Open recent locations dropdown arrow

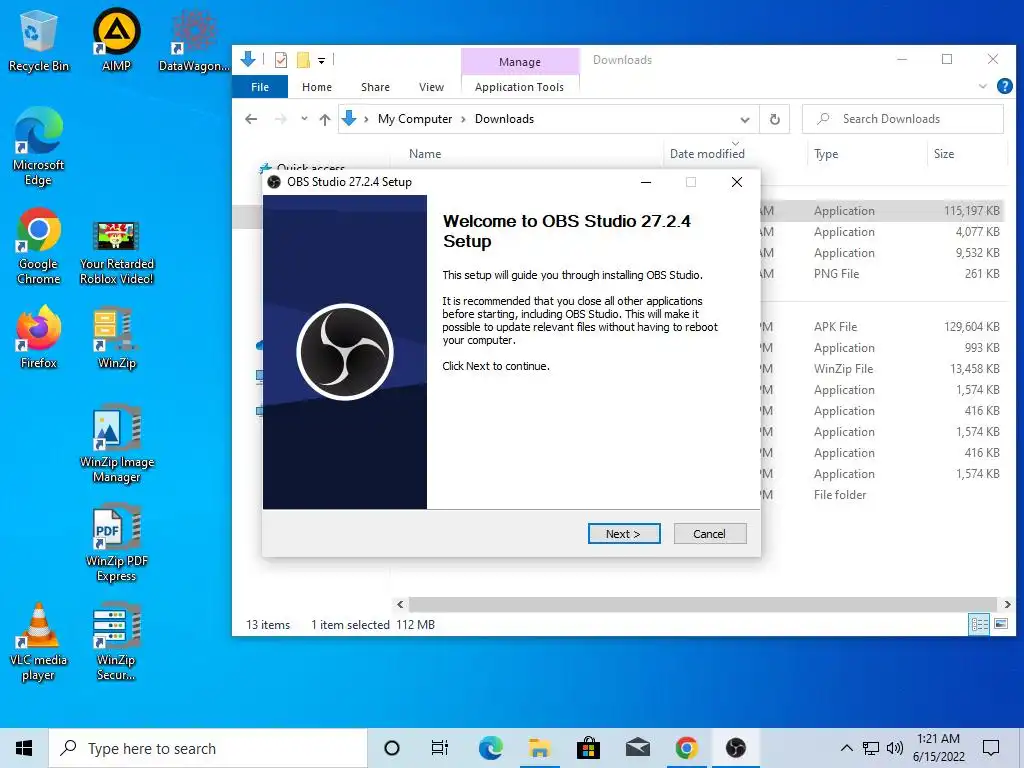(x=304, y=119)
